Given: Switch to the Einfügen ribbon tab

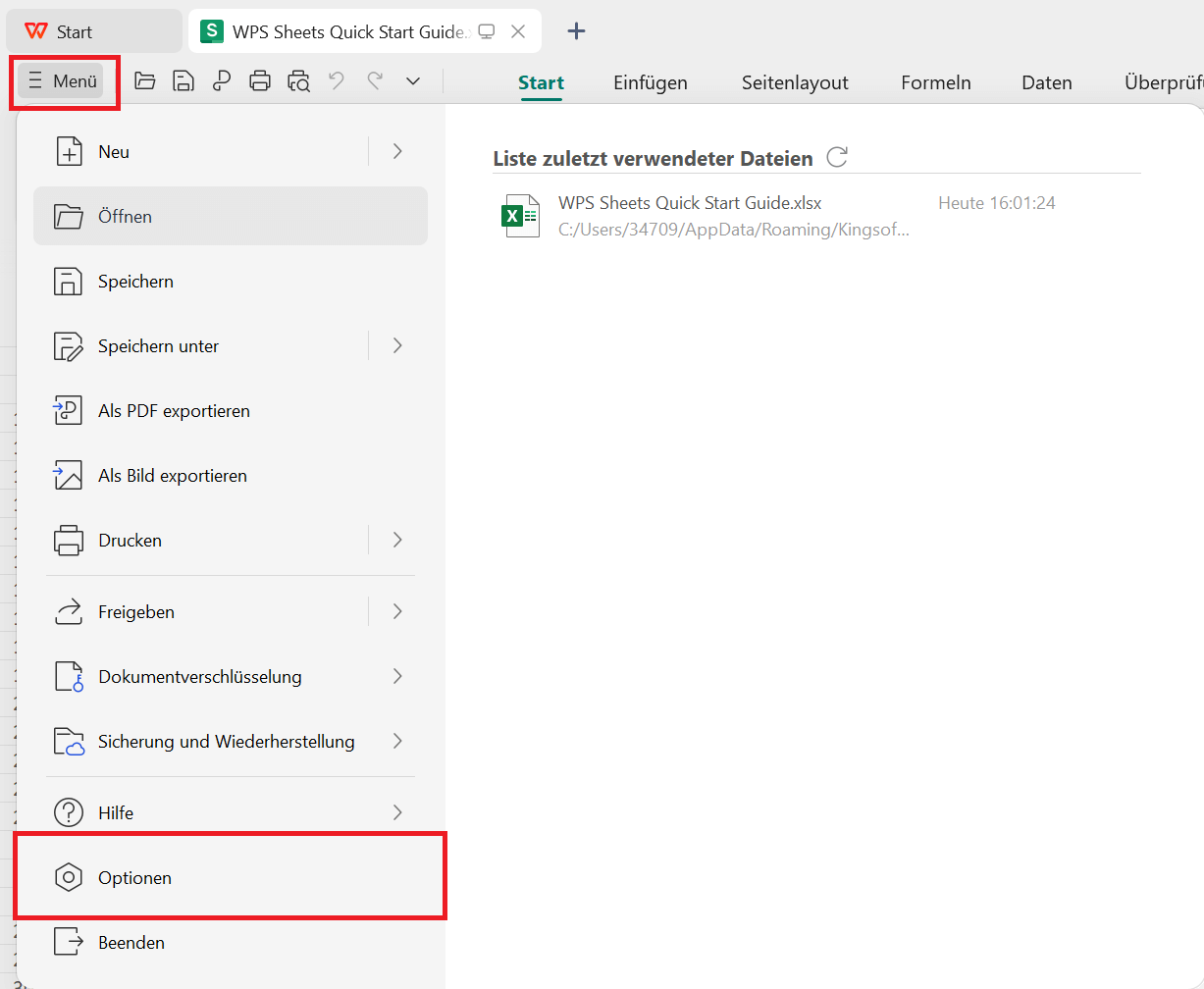Looking at the screenshot, I should coord(651,82).
